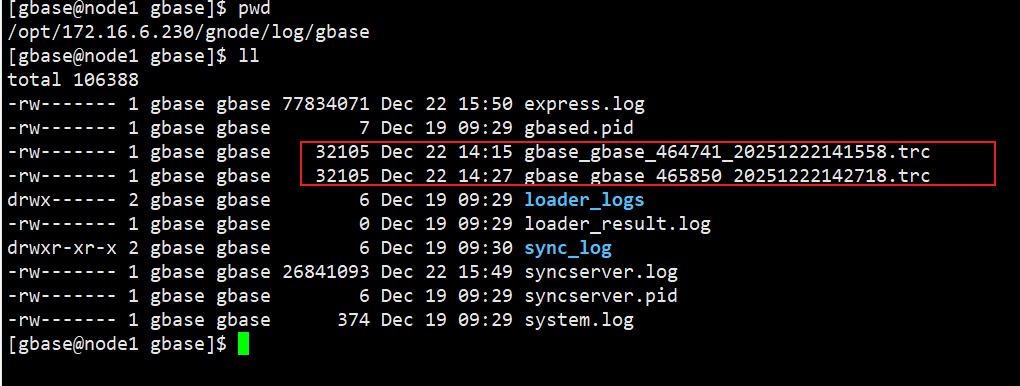Click the /opt/172.16.6.230/gnode/log/gbase path output
1020x386 pixels.
[189, 32]
